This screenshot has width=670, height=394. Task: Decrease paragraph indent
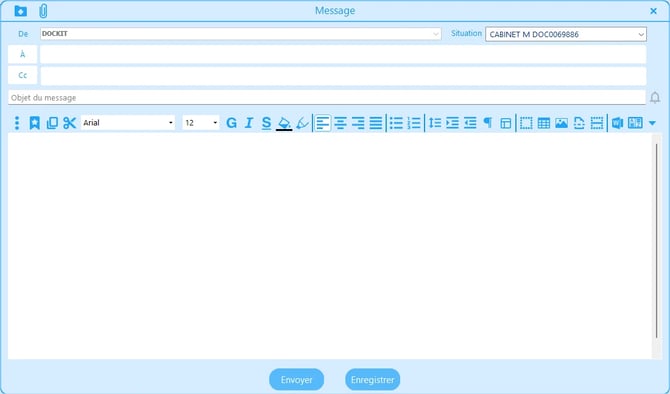point(470,123)
